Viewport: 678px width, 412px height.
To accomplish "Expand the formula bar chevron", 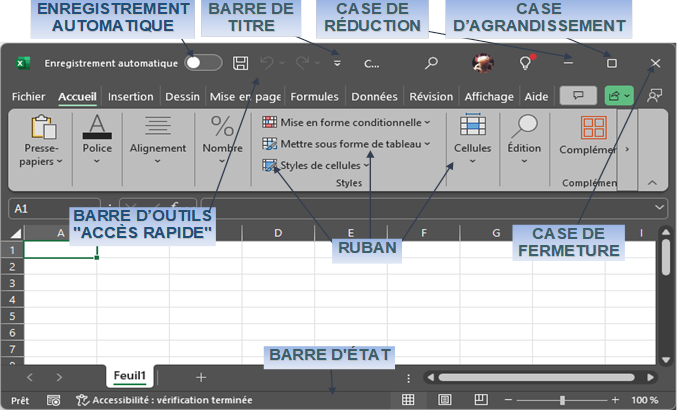I will (x=659, y=207).
